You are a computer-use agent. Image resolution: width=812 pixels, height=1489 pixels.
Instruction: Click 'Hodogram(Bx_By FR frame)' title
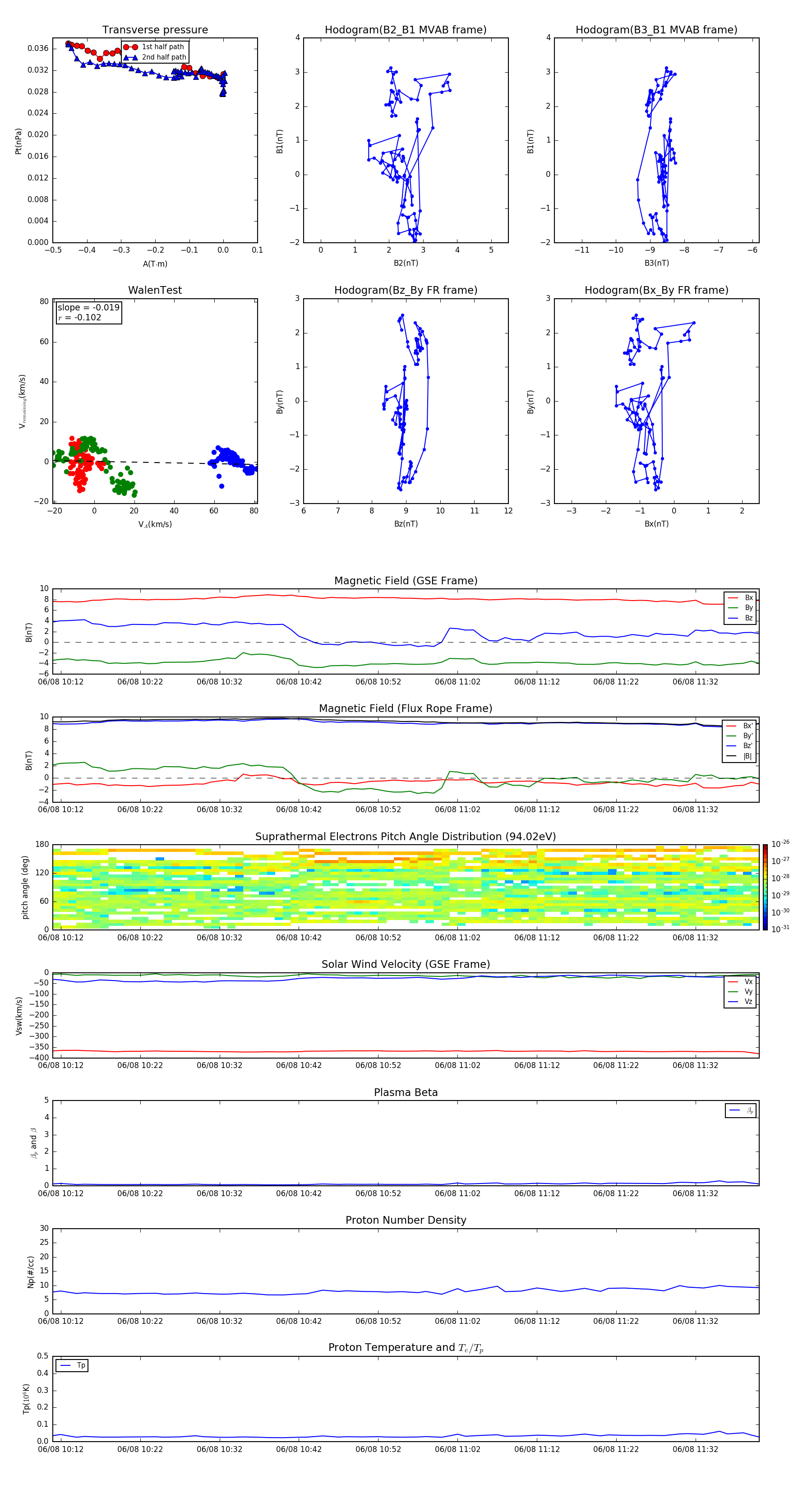tap(656, 290)
